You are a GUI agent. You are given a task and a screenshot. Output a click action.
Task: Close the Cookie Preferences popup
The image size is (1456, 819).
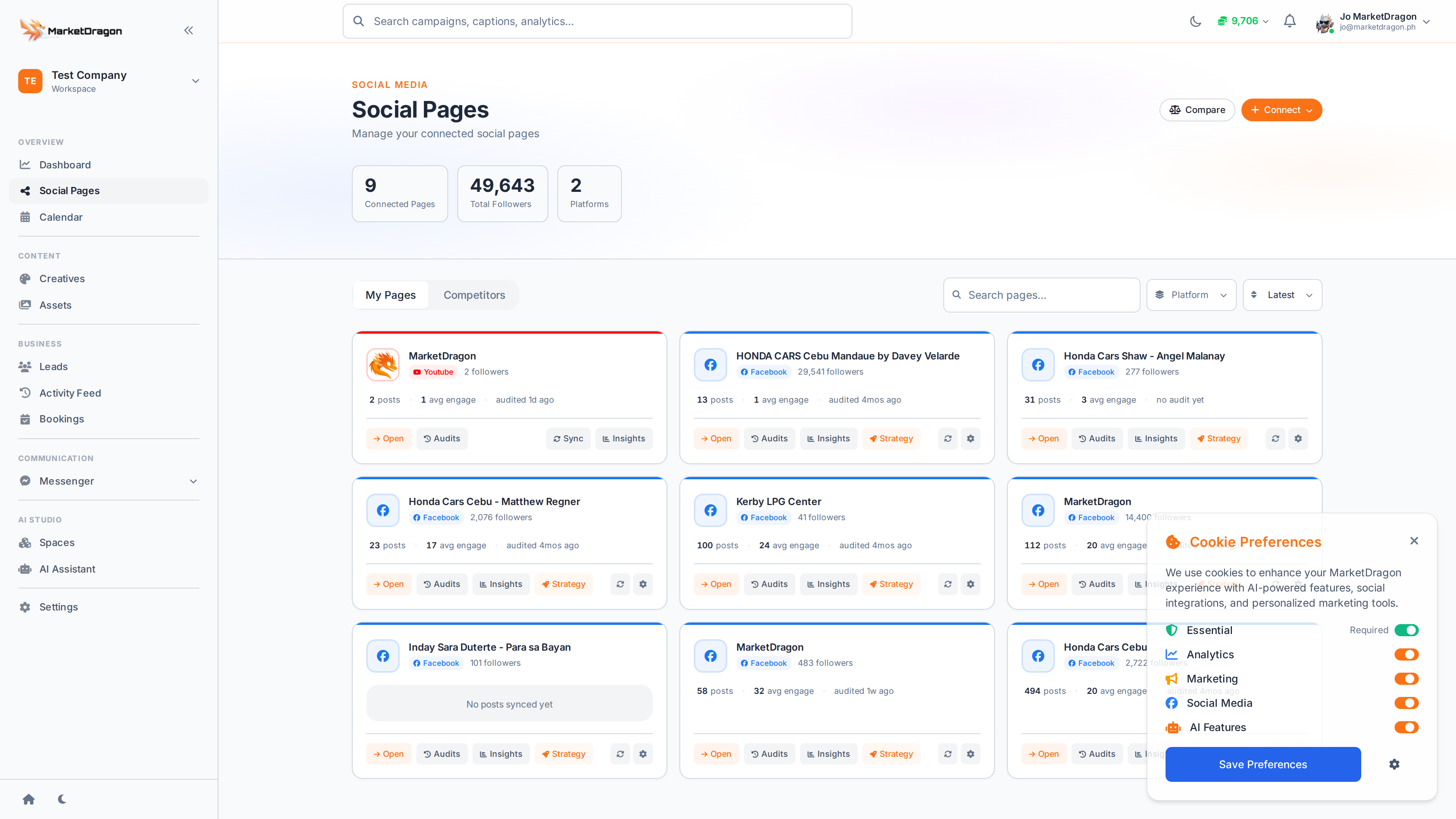click(x=1414, y=541)
